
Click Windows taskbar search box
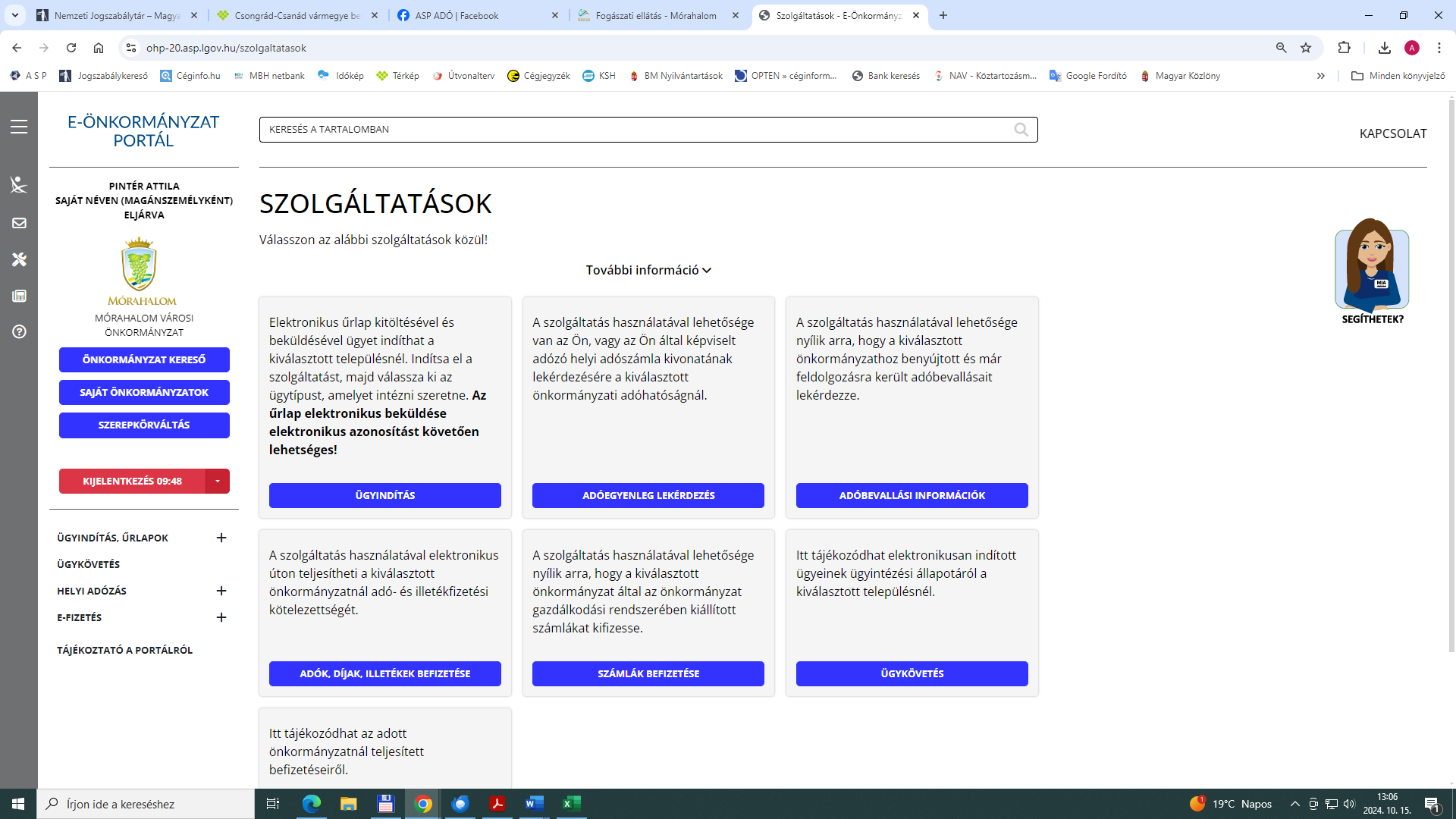coord(146,804)
